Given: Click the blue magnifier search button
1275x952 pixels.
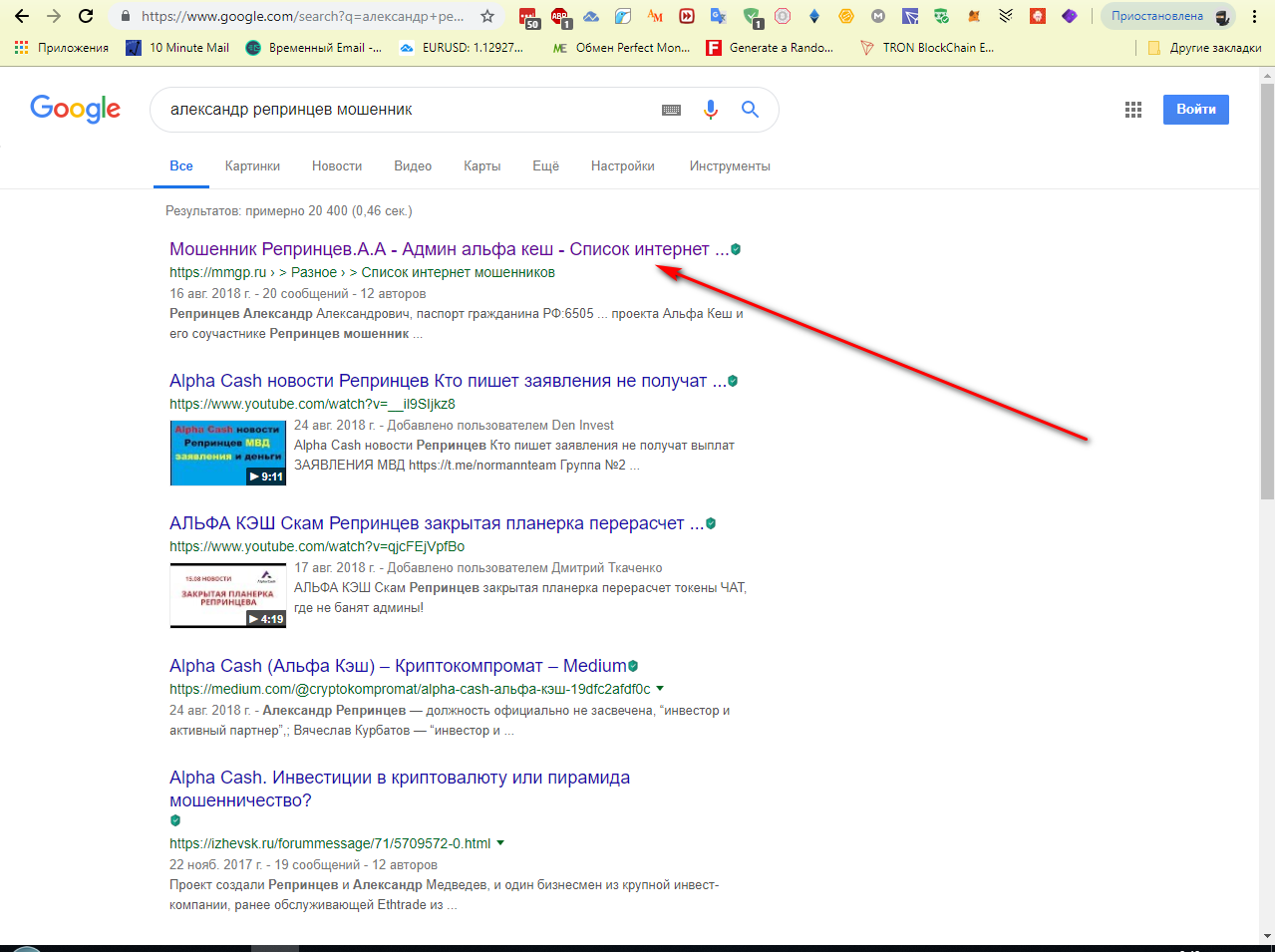Looking at the screenshot, I should [751, 110].
